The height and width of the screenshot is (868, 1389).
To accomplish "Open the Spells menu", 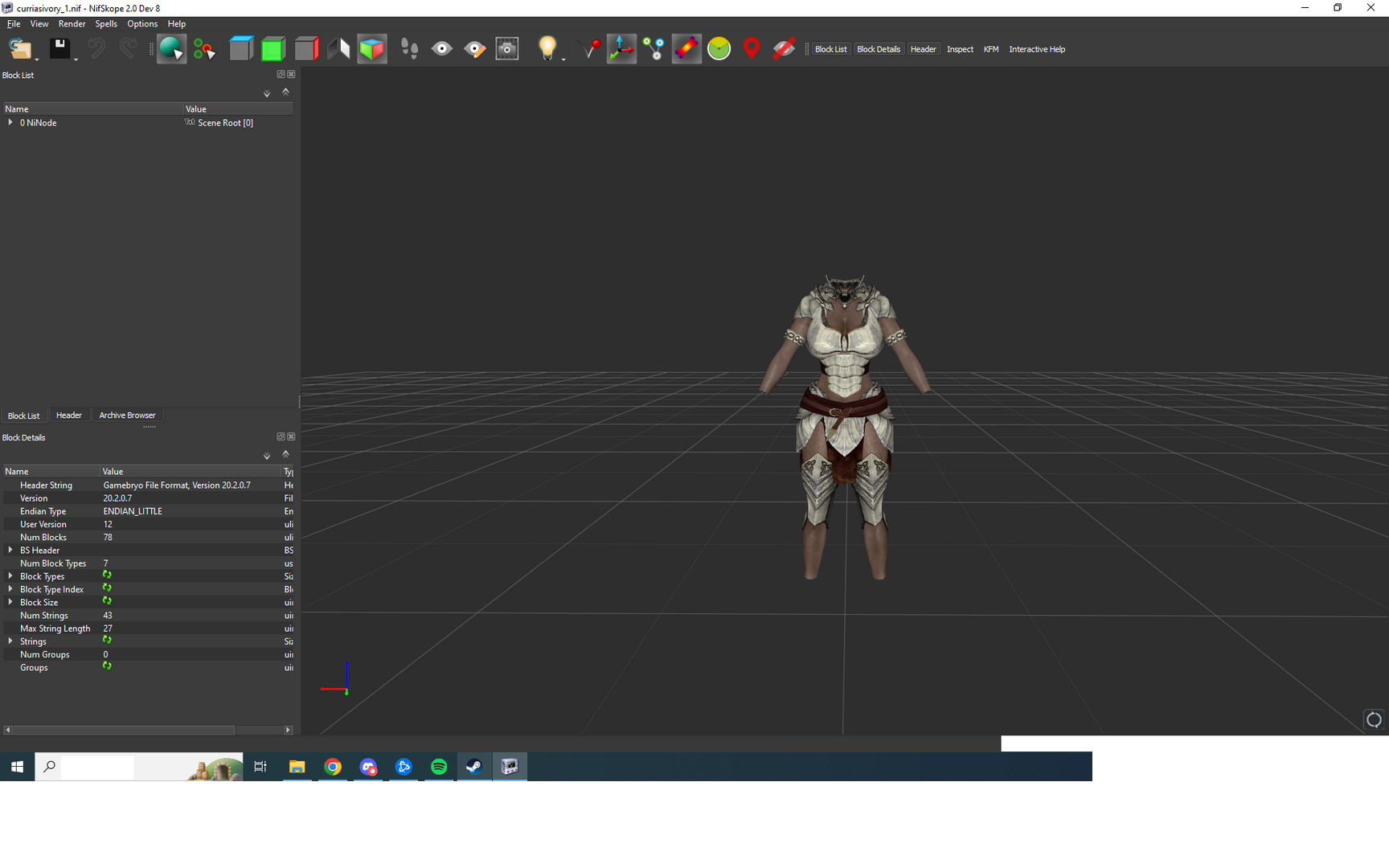I will 106,24.
